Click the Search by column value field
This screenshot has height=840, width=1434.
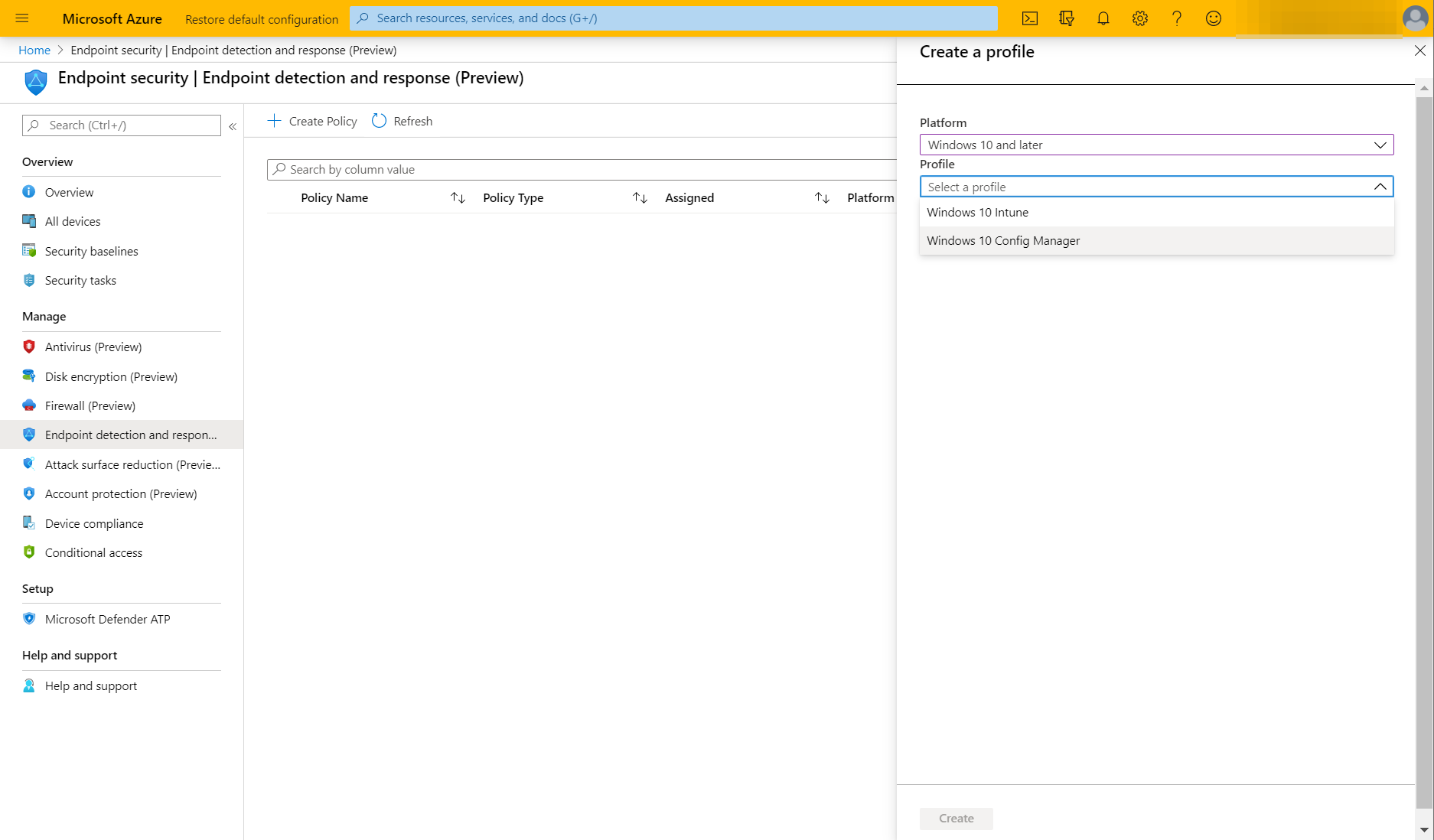[x=582, y=169]
